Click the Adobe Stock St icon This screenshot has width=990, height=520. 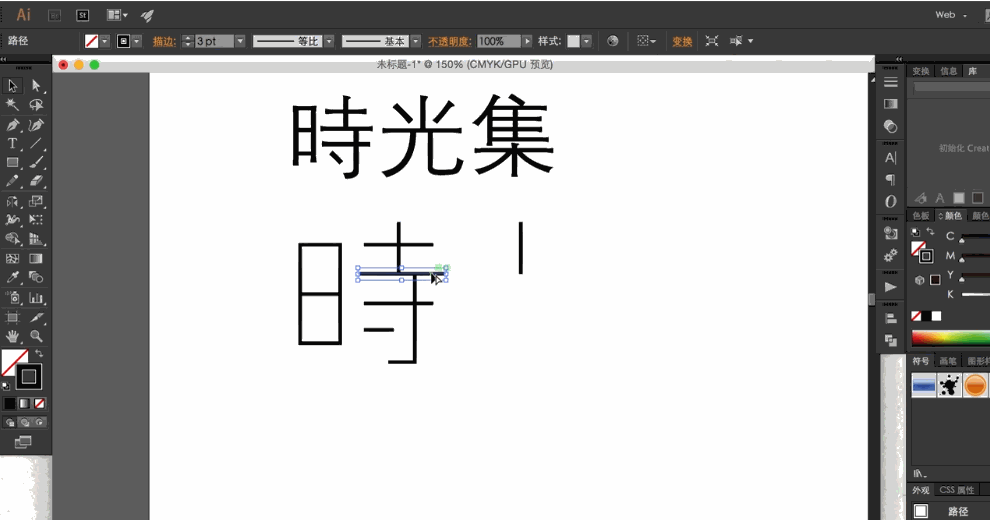pyautogui.click(x=83, y=15)
